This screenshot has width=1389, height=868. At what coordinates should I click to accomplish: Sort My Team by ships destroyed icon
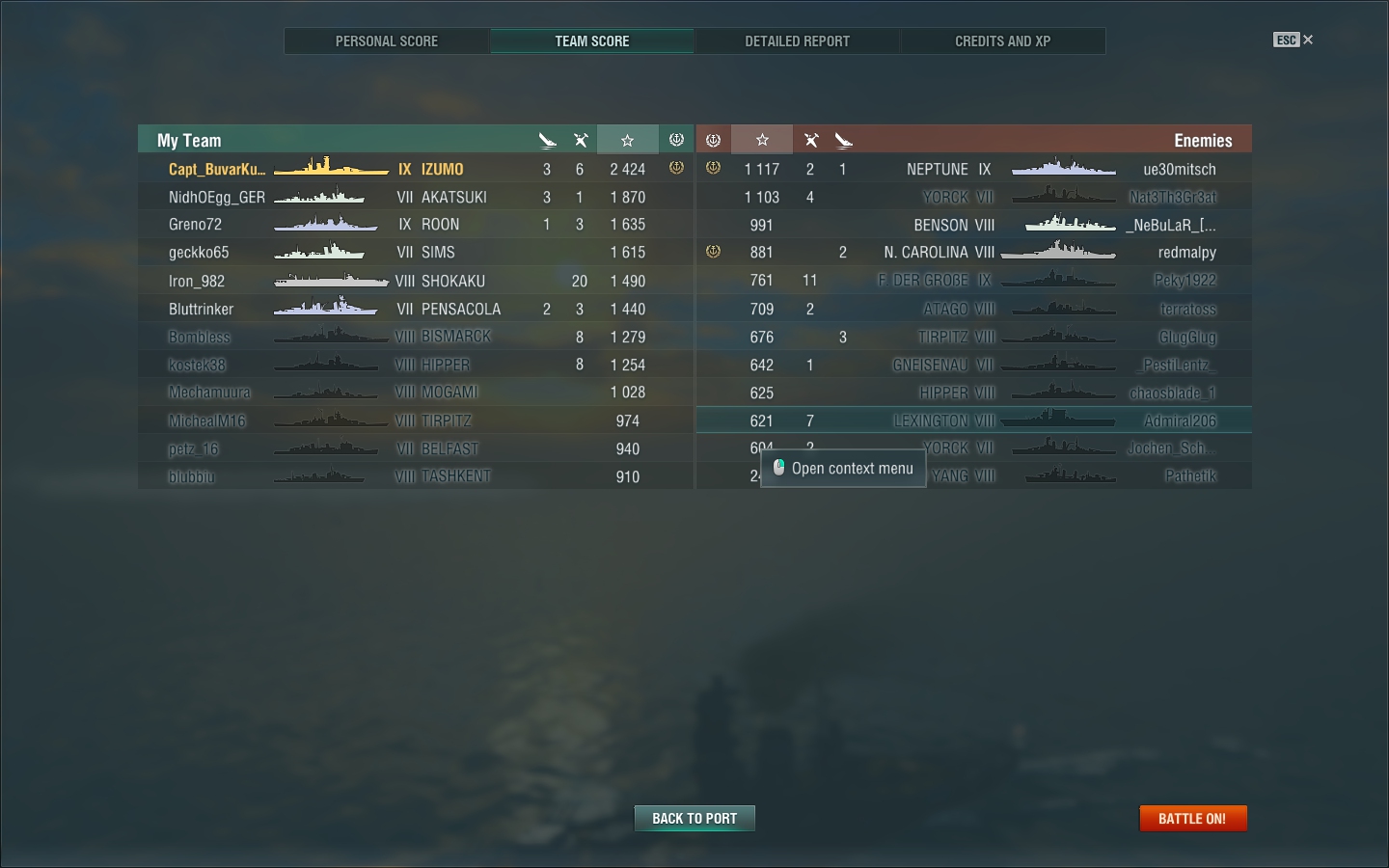click(581, 140)
